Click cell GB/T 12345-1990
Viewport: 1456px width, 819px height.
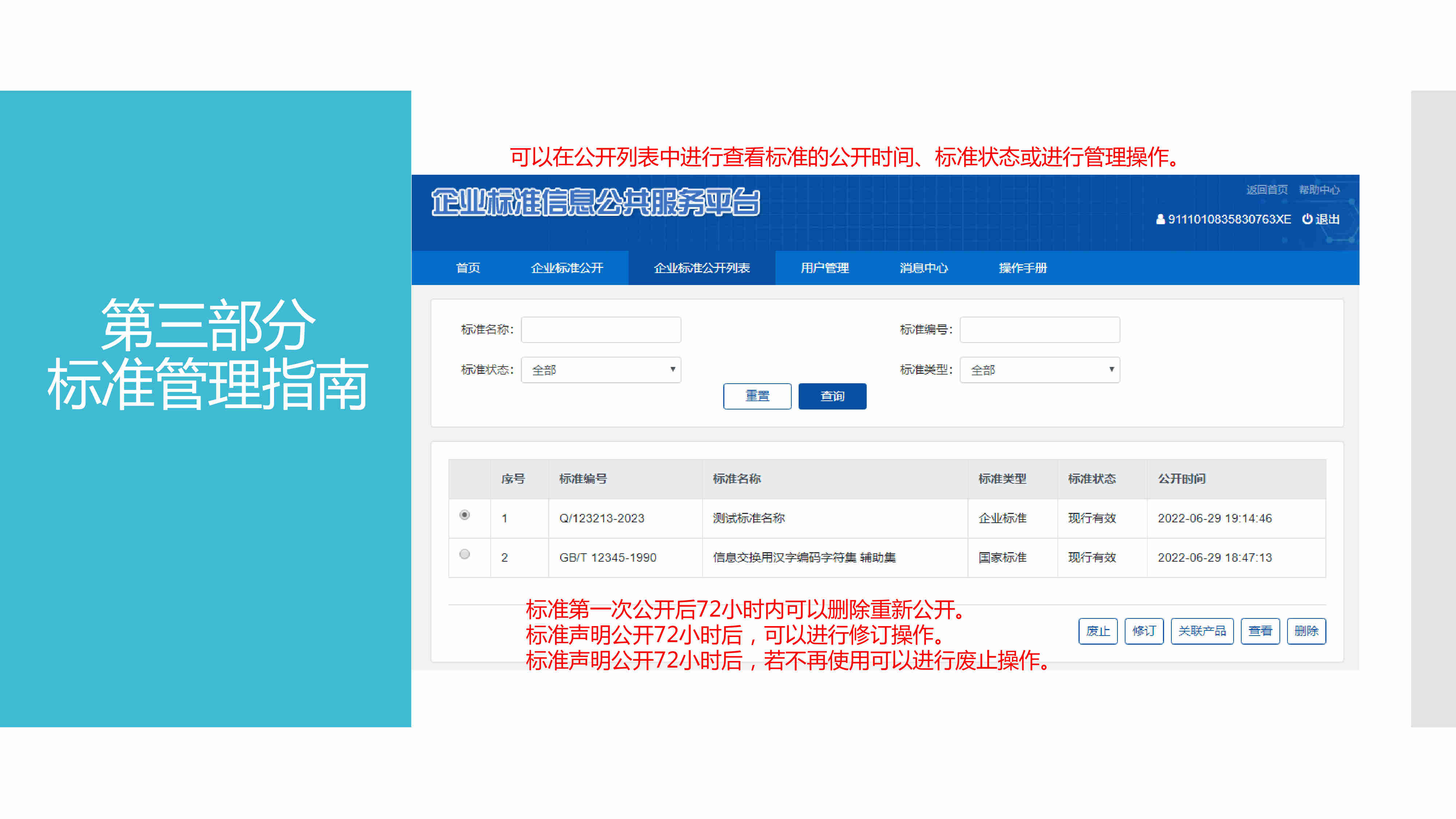point(608,557)
